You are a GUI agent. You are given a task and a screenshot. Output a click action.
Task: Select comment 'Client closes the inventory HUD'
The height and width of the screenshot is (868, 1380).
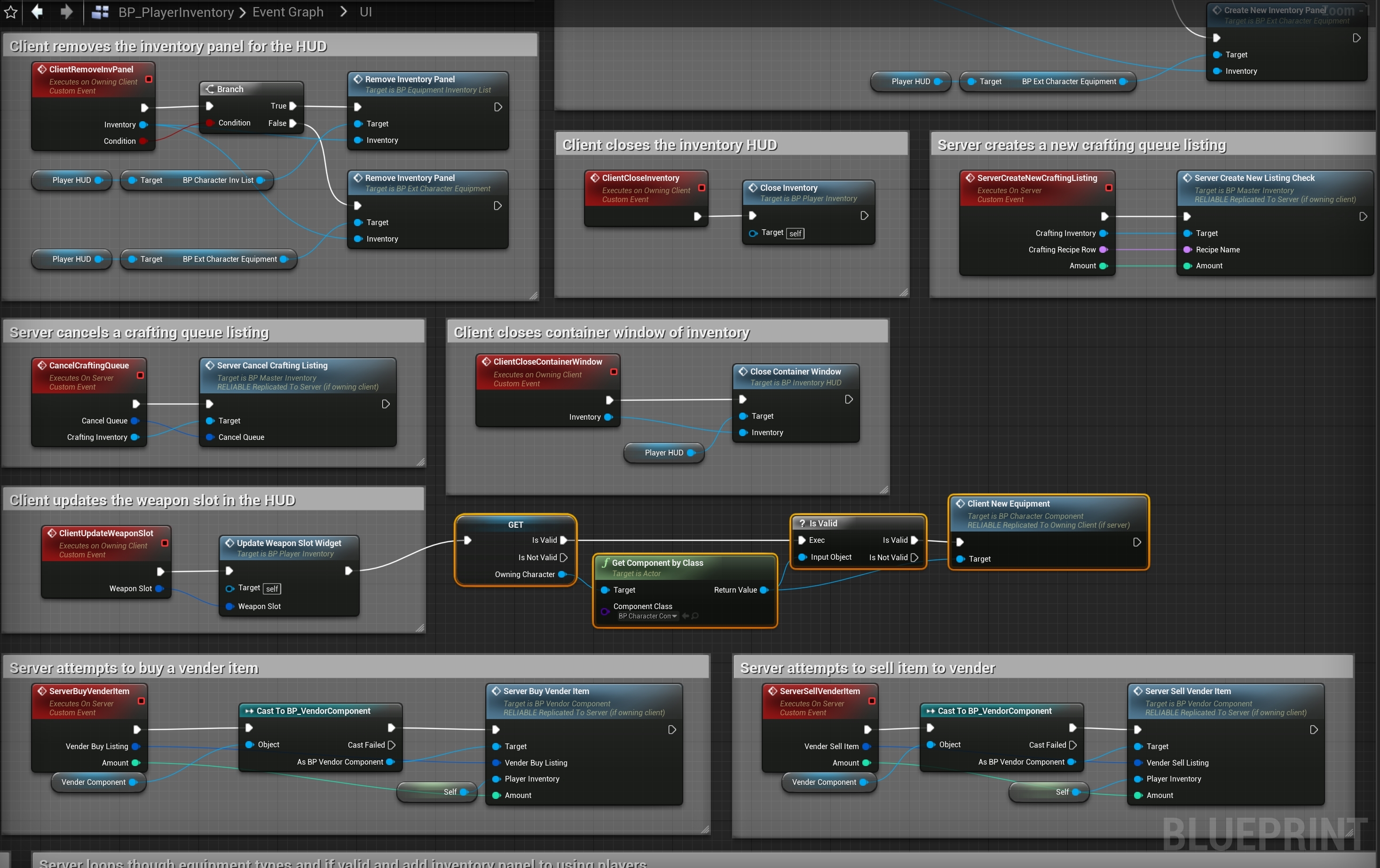[x=670, y=145]
